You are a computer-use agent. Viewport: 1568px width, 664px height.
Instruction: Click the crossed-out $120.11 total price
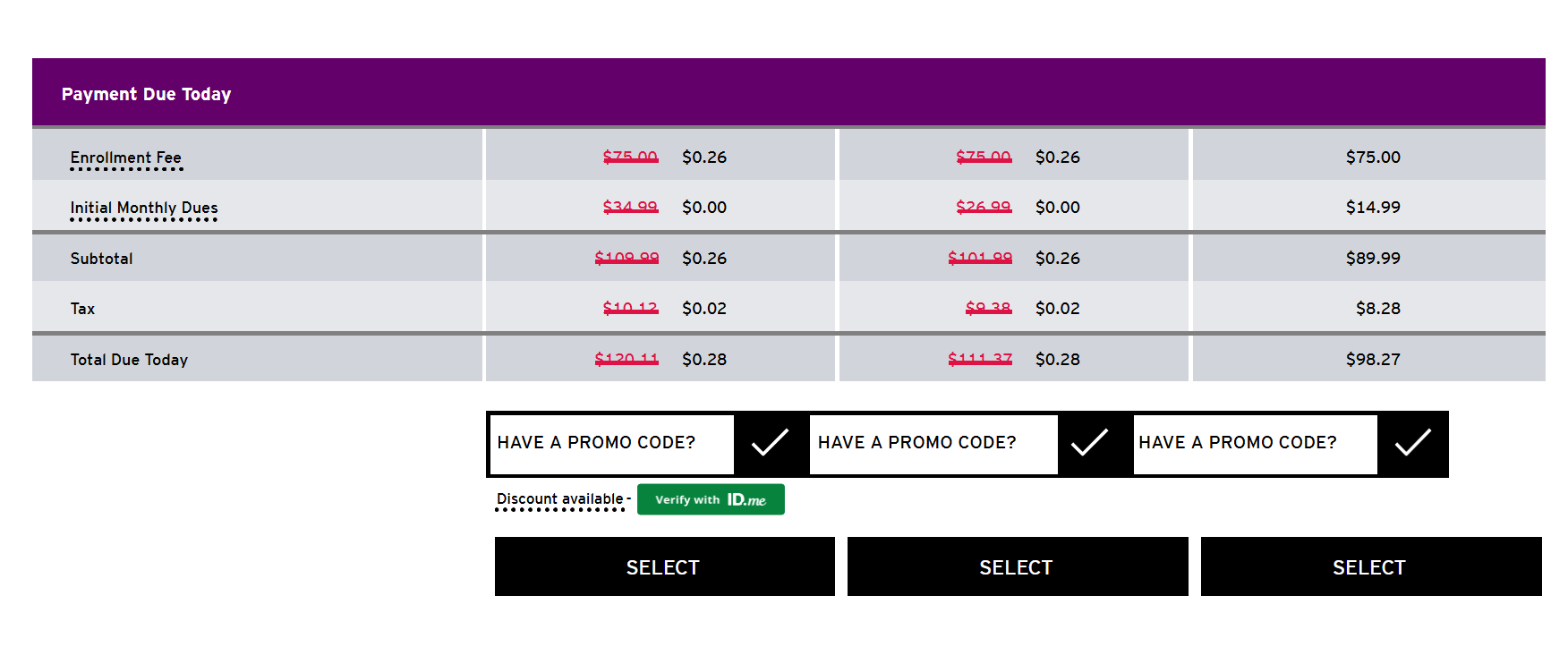tap(626, 359)
